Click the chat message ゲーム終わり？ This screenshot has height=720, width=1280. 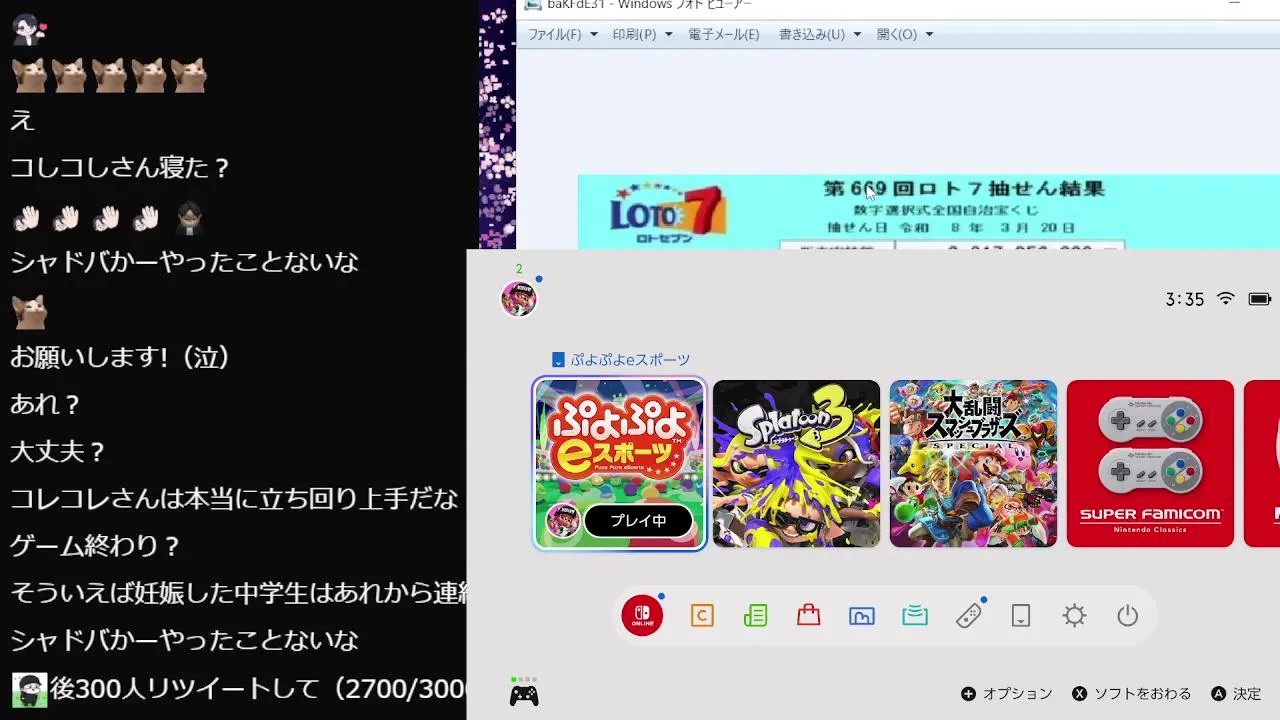tap(96, 546)
